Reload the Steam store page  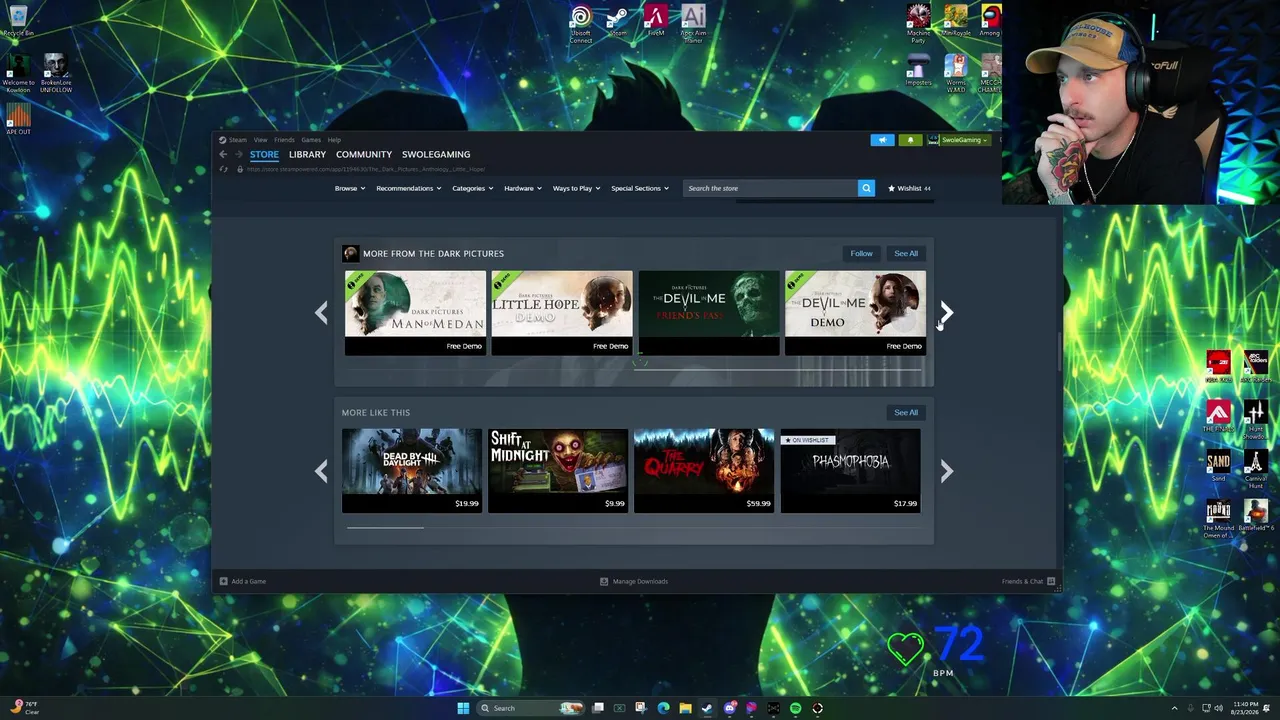tap(223, 169)
